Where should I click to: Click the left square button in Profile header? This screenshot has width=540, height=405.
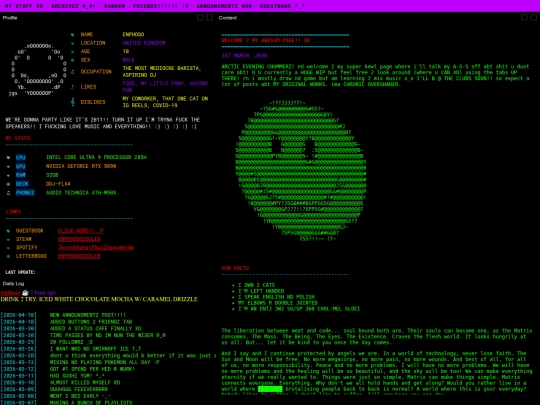pyautogui.click(x=200, y=18)
